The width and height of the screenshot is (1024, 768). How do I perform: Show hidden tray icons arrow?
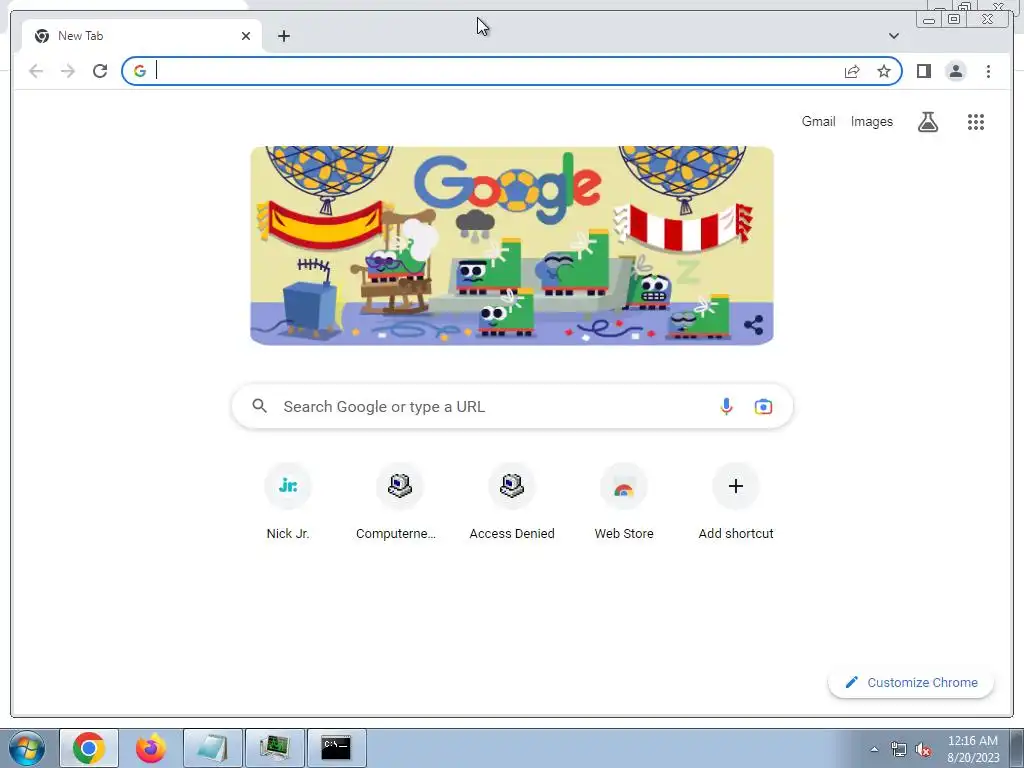pos(874,749)
